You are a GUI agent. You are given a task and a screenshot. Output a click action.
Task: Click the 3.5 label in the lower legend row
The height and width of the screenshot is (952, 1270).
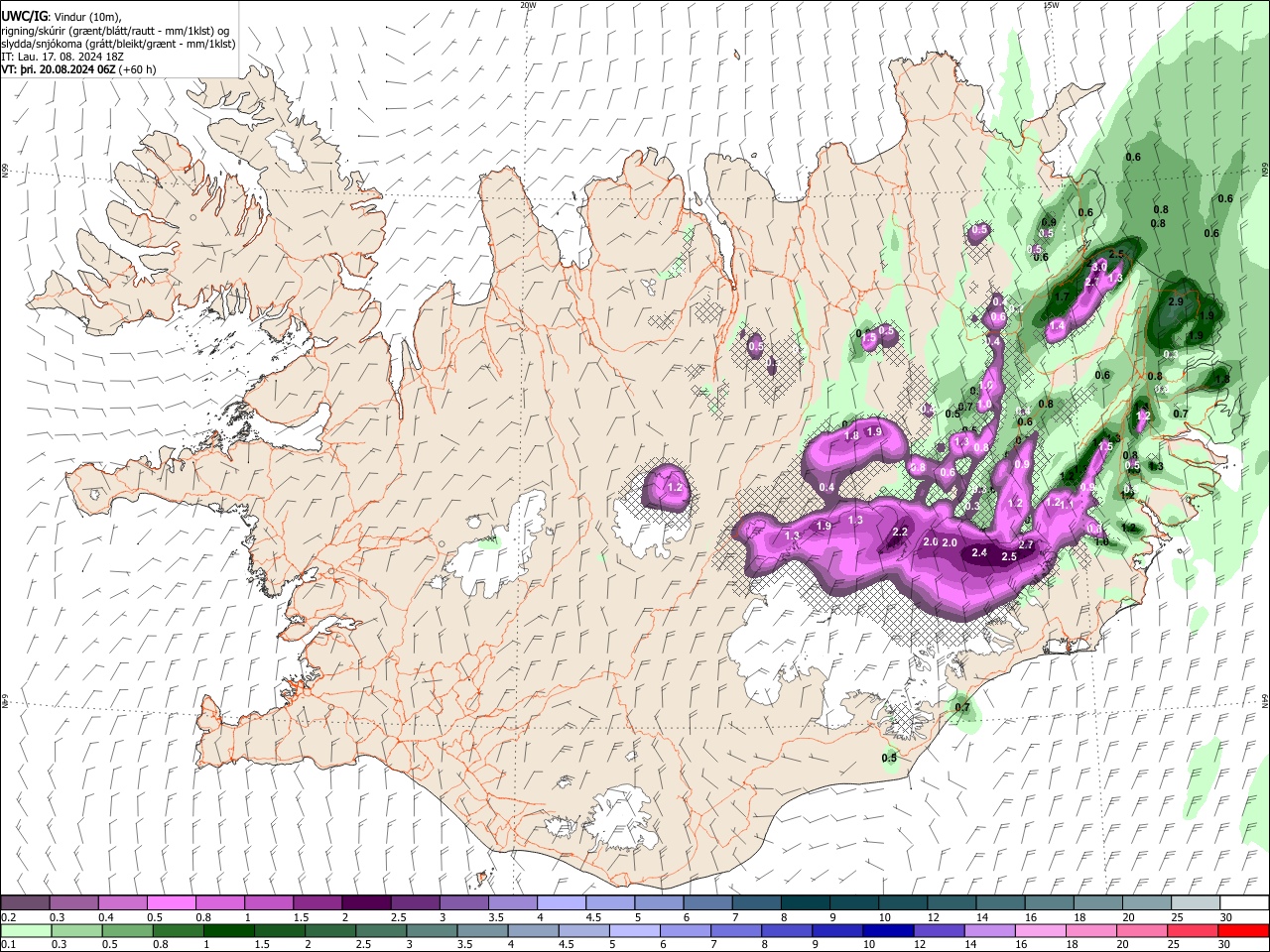465,945
